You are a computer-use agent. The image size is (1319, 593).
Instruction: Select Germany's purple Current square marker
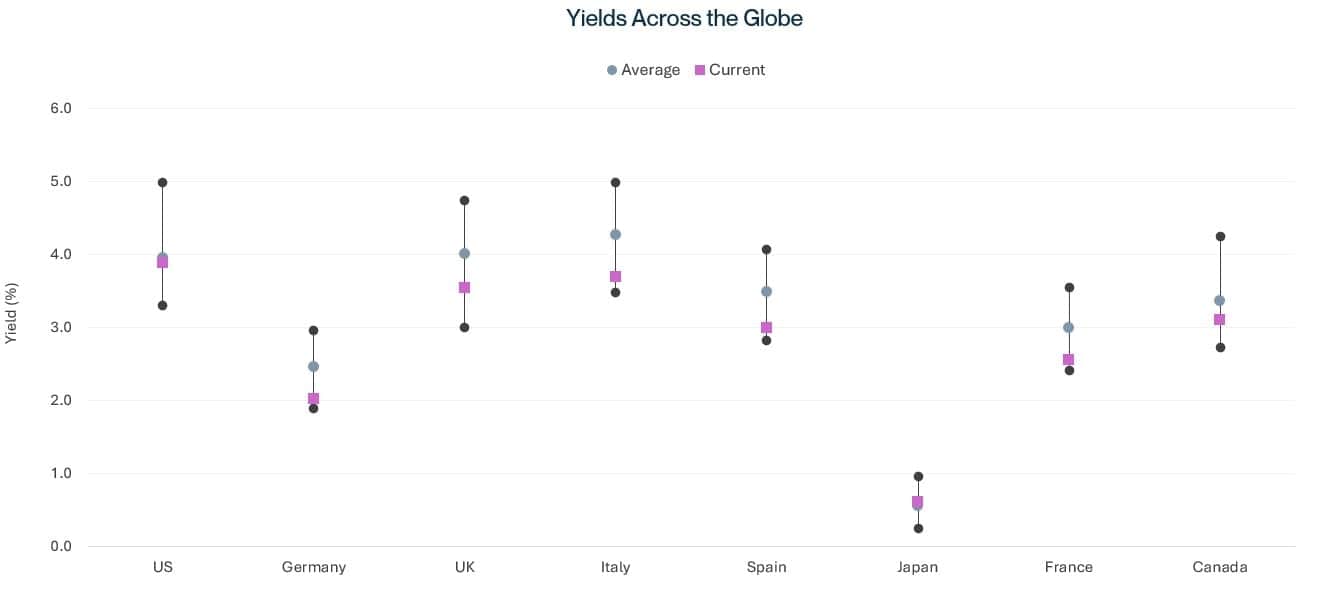pyautogui.click(x=313, y=399)
